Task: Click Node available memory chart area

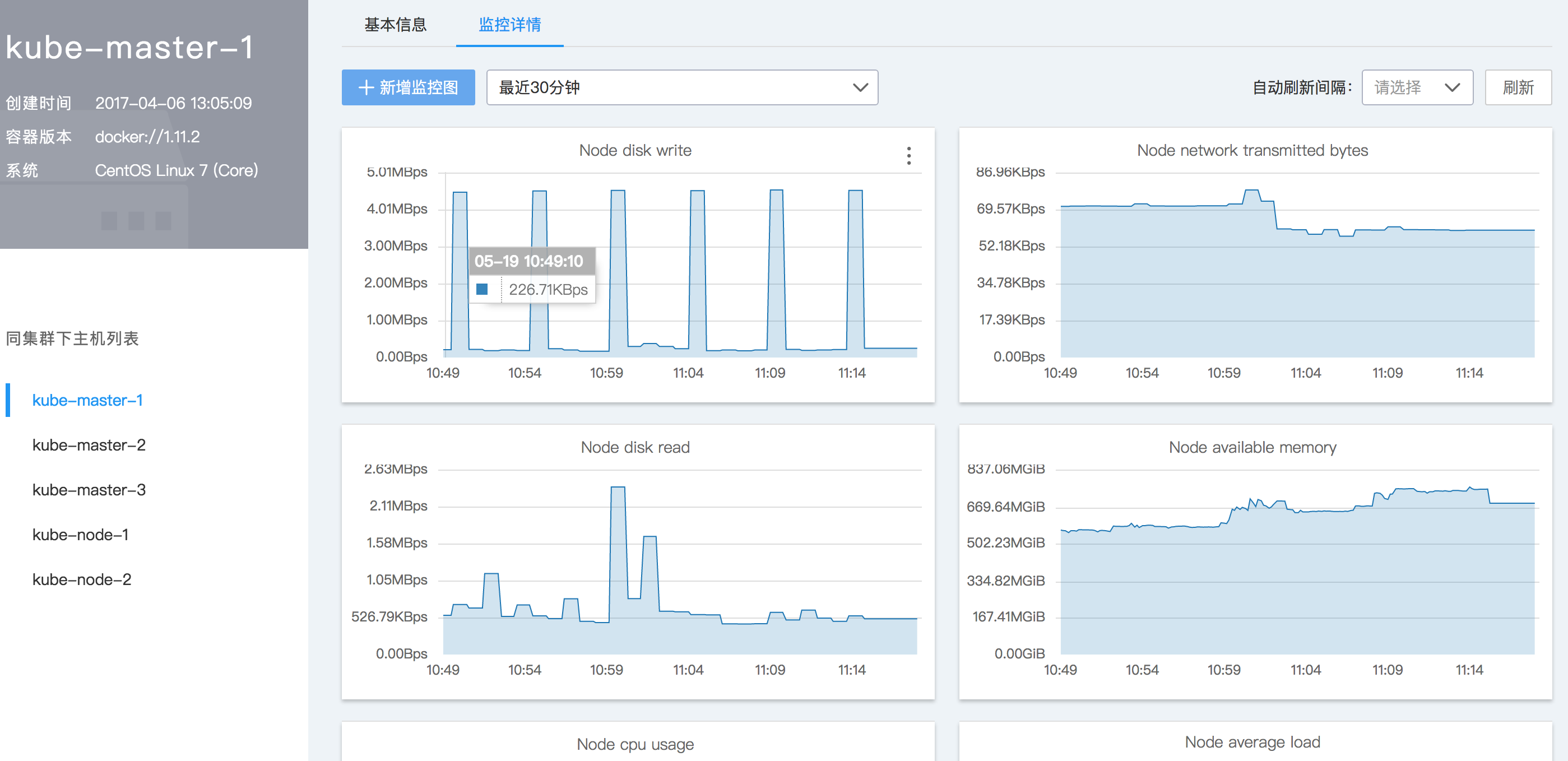Action: 1297,578
